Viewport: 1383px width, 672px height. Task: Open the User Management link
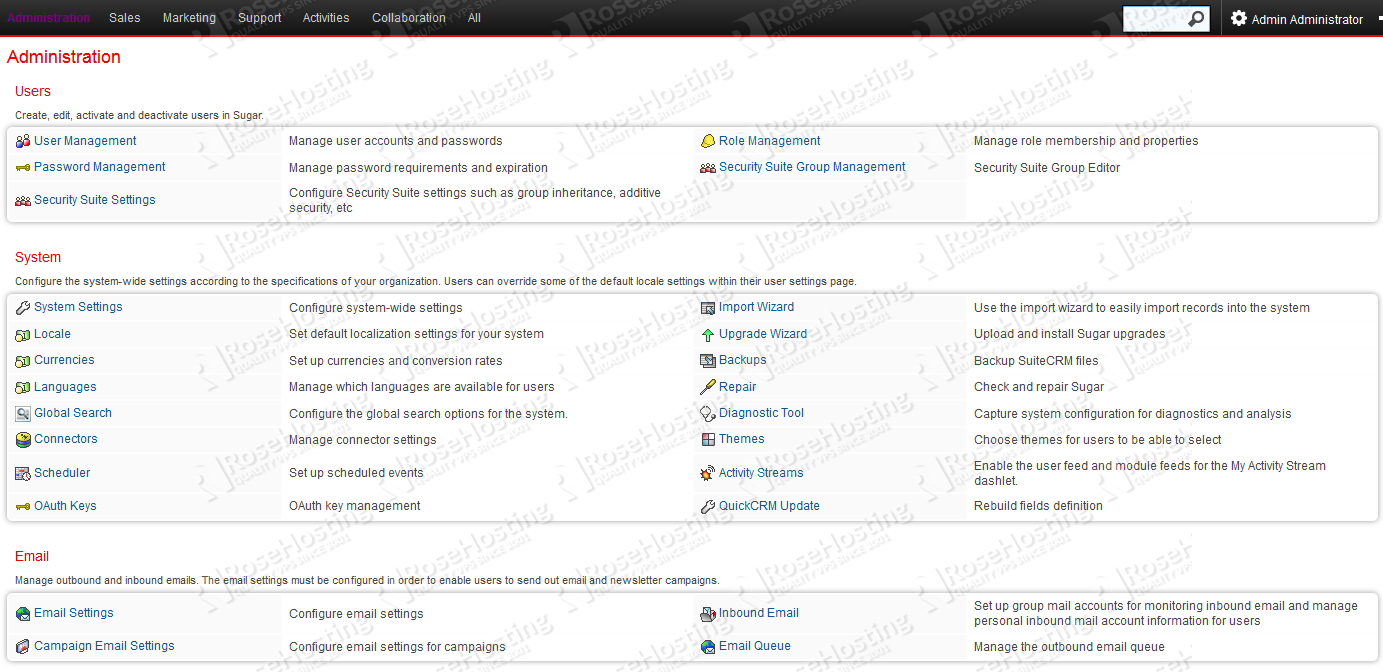coord(85,141)
